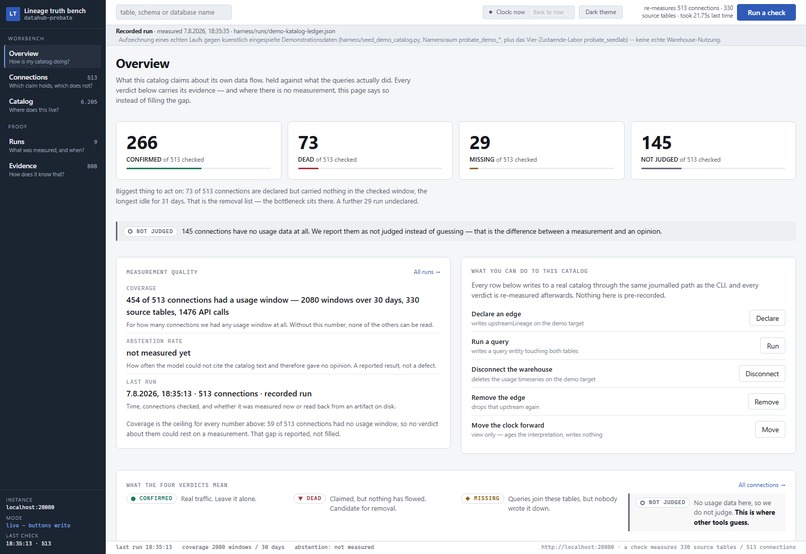Click the Run button for Run a query
Viewport: 806px width, 554px height.
[x=772, y=346]
